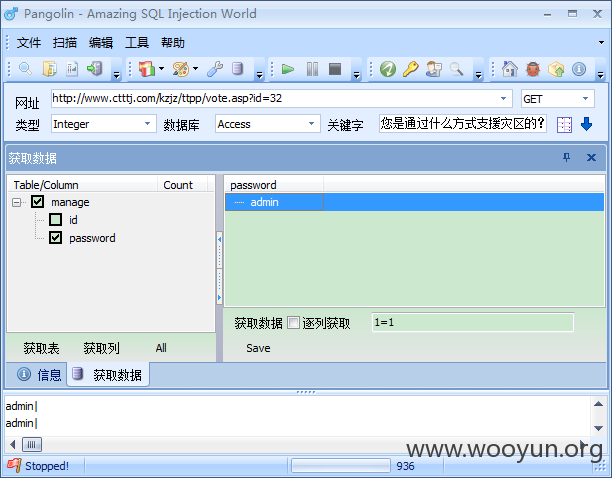Image resolution: width=612 pixels, height=478 pixels.
Task: Uncheck the password column checkbox
Action: click(x=55, y=238)
